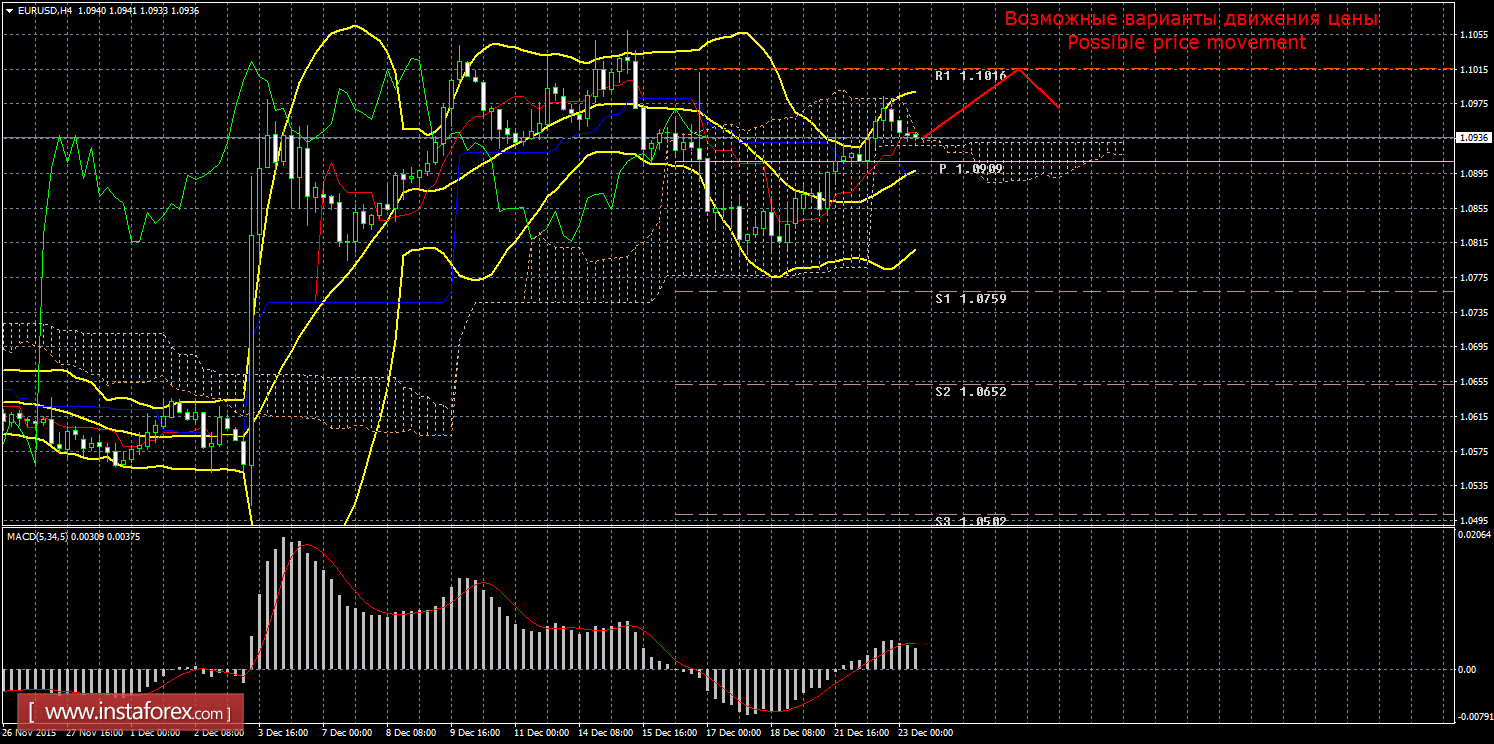Click the 'Possible price movement' red text
The width and height of the screenshot is (1494, 744).
(1186, 43)
